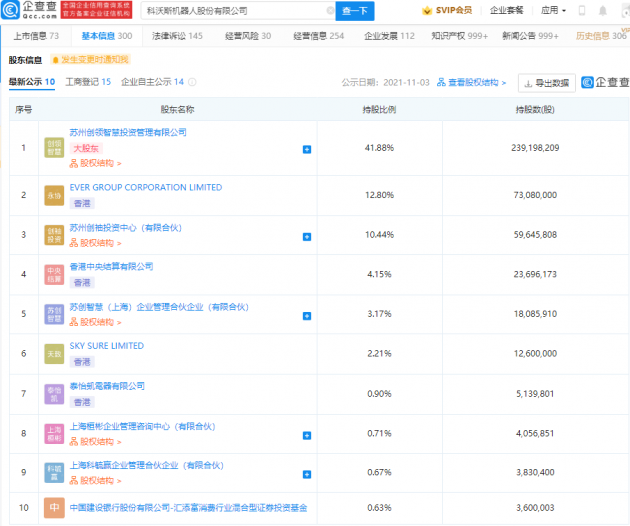Open 苏州创领智慧投资管理有限公司 shareholder link
Image resolution: width=630 pixels, height=526 pixels.
point(128,132)
